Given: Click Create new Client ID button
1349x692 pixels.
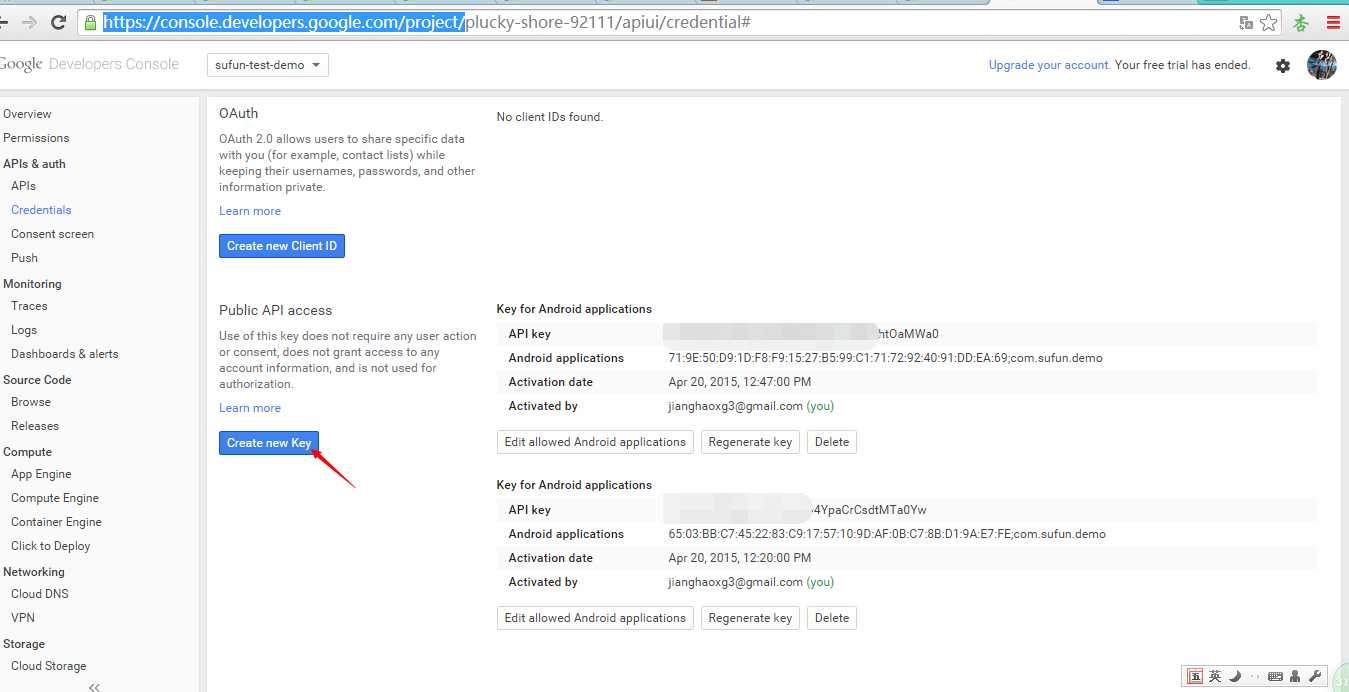Looking at the screenshot, I should pyautogui.click(x=282, y=246).
